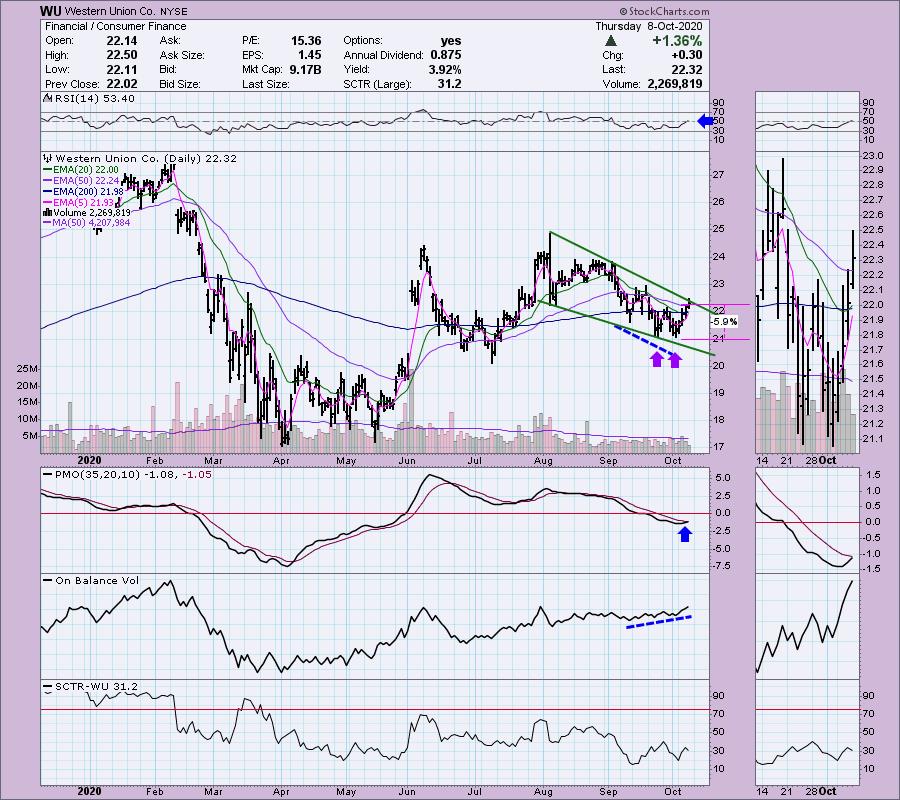The width and height of the screenshot is (900, 800).
Task: Select the P/E value 15.36
Action: coord(306,41)
